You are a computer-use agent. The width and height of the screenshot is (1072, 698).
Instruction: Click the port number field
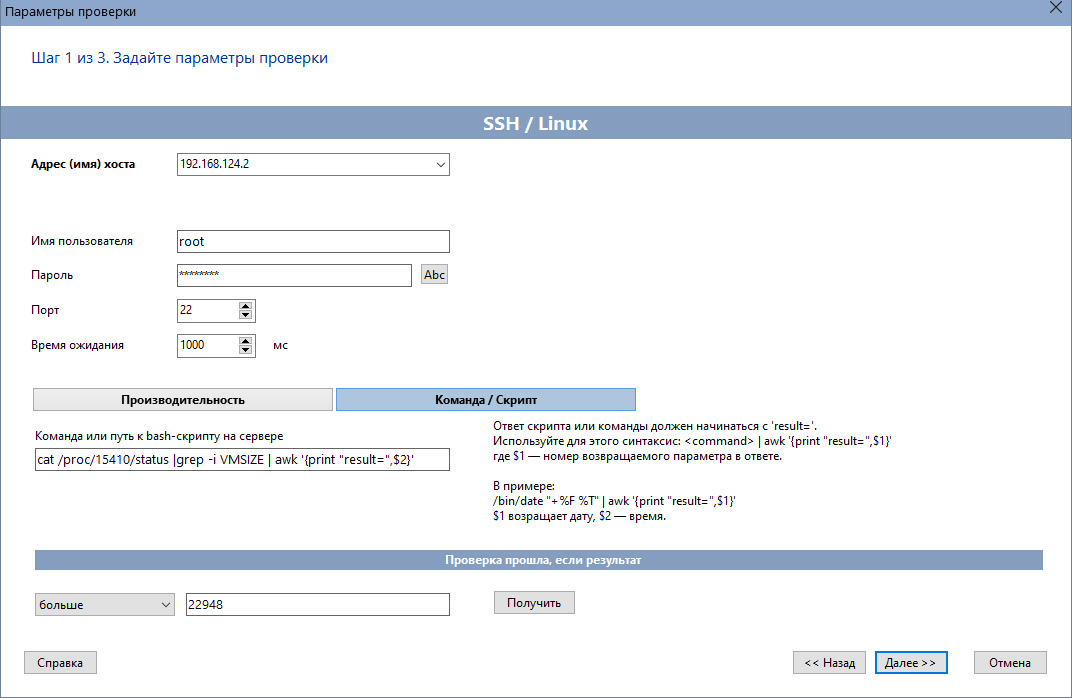coord(208,310)
